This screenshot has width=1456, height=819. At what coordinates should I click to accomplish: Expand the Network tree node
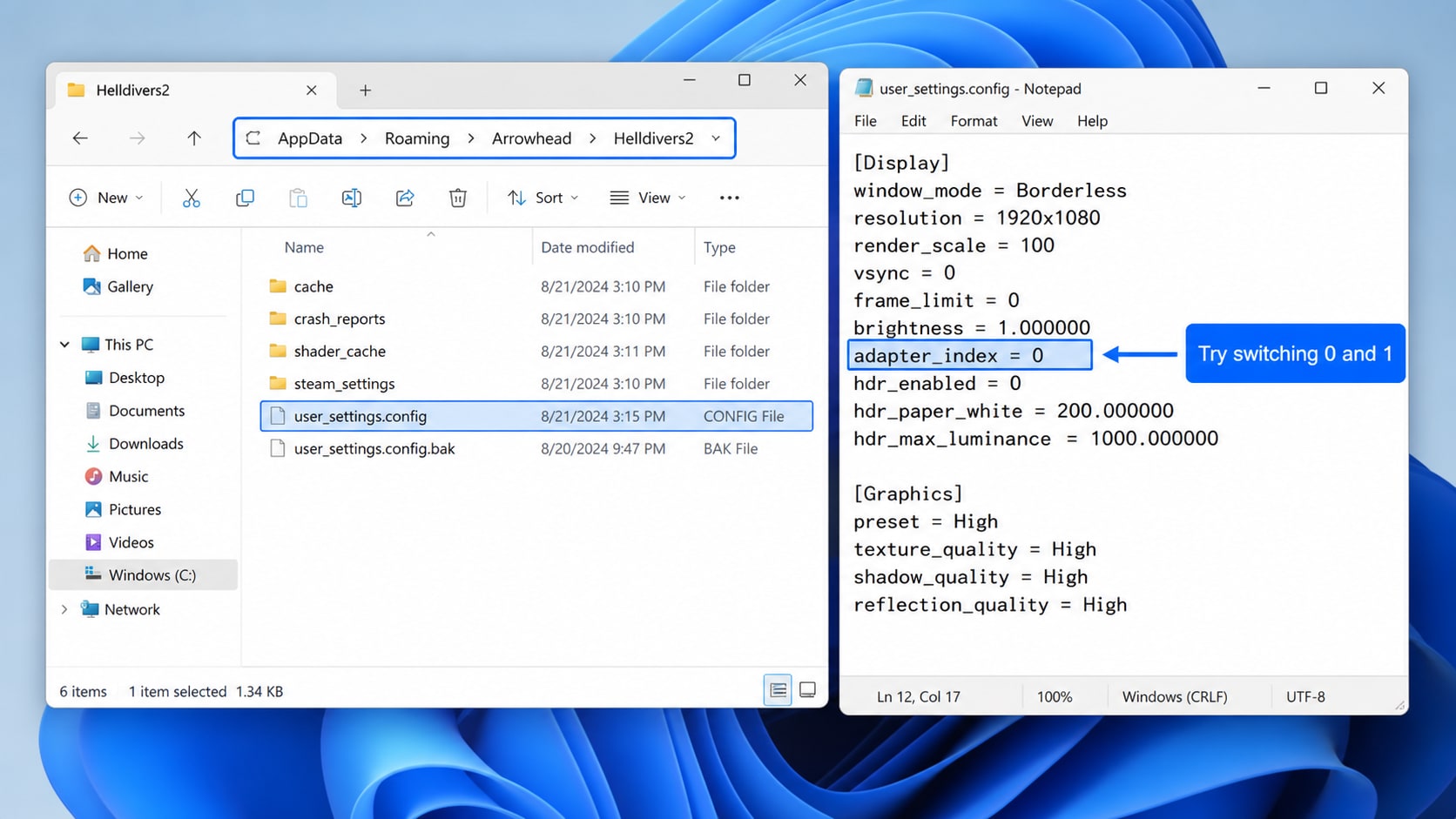pyautogui.click(x=64, y=609)
